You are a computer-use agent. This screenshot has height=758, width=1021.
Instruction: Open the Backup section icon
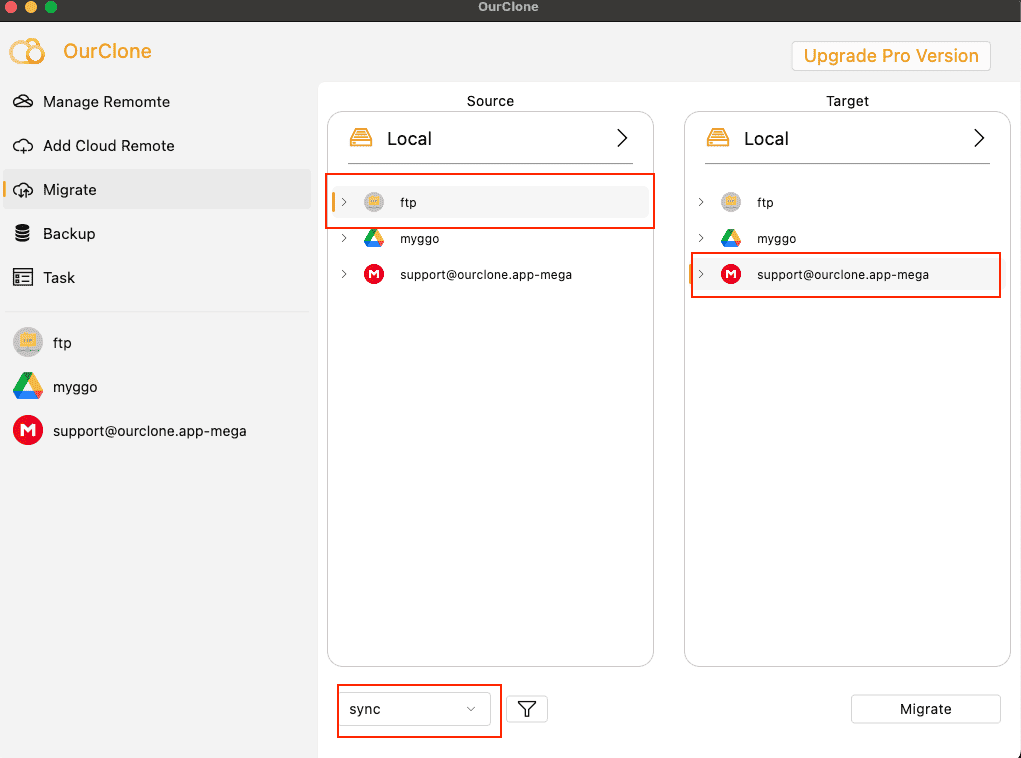point(22,233)
